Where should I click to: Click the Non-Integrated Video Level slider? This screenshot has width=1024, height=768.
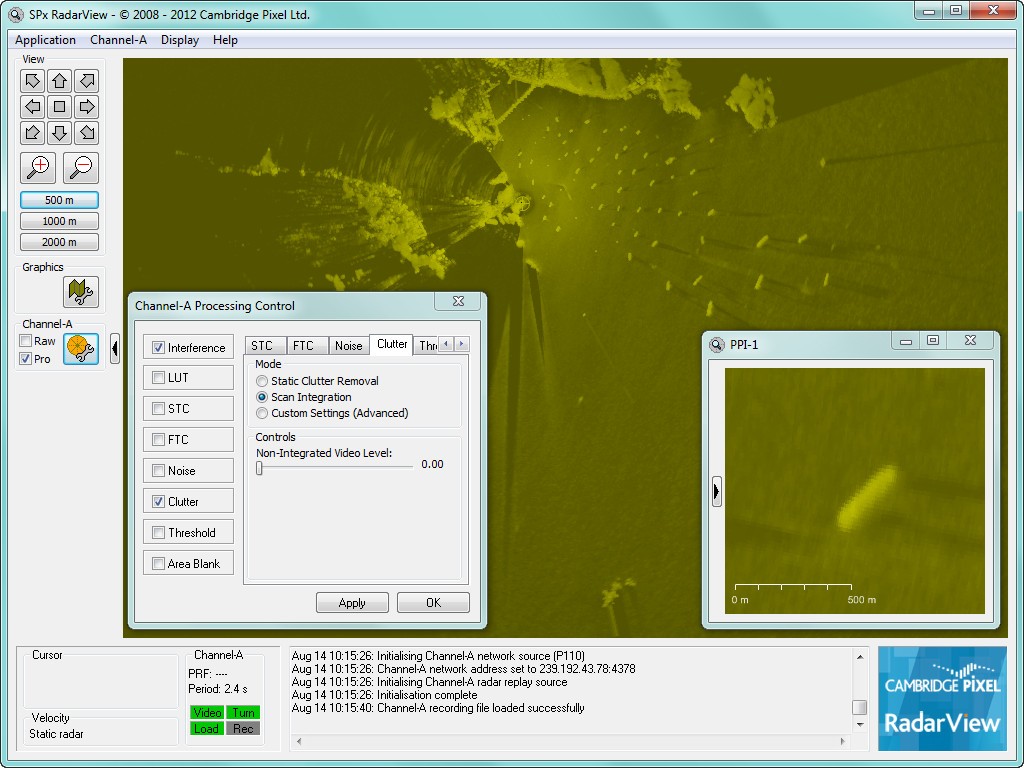tap(335, 466)
